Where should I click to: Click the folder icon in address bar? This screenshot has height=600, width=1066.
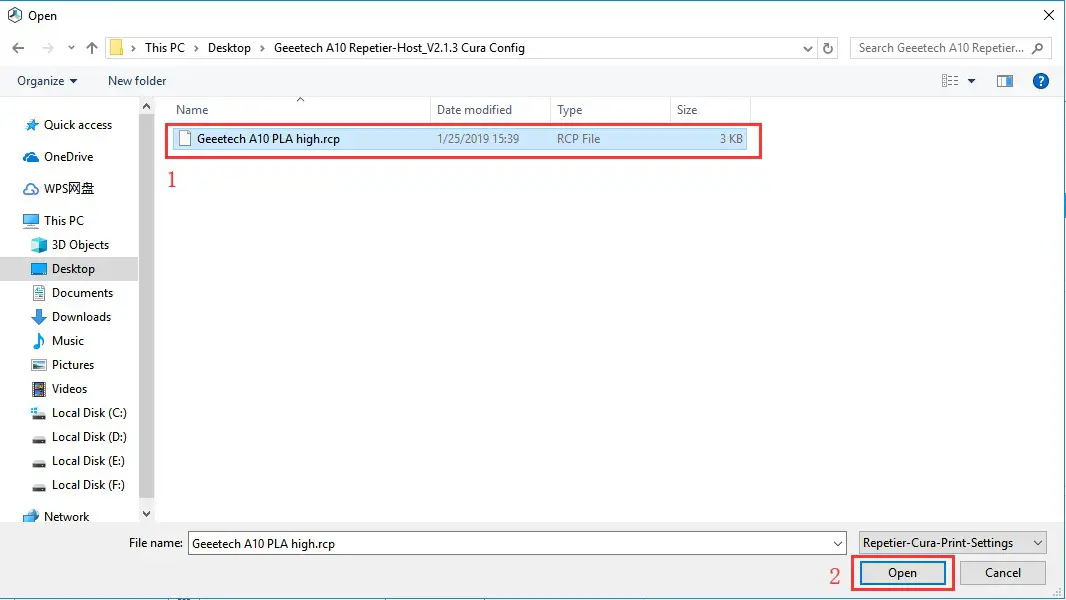tap(117, 48)
